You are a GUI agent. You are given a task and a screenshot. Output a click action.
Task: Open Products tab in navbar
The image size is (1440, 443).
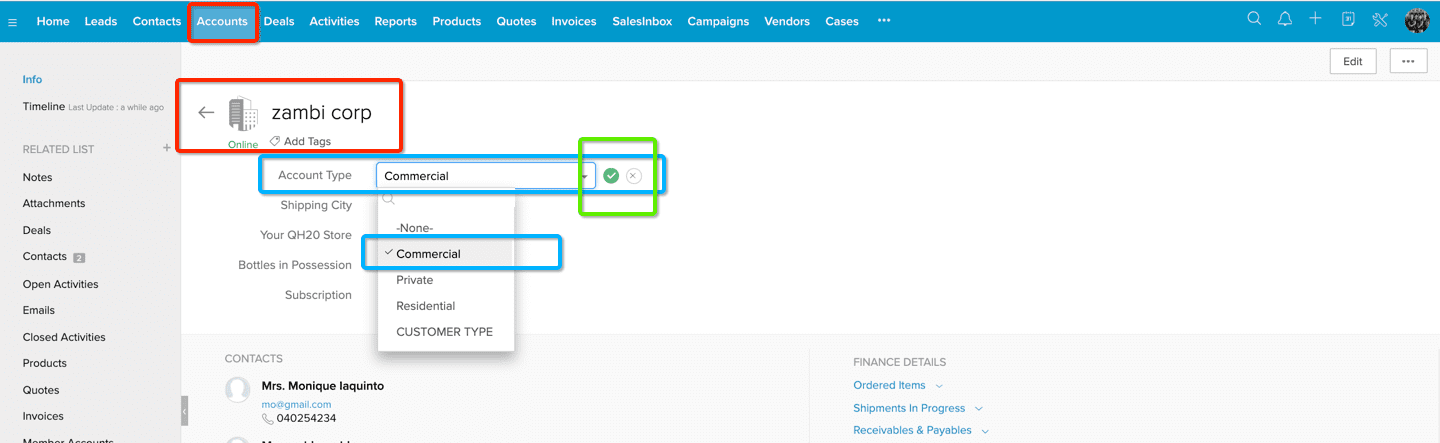[457, 21]
